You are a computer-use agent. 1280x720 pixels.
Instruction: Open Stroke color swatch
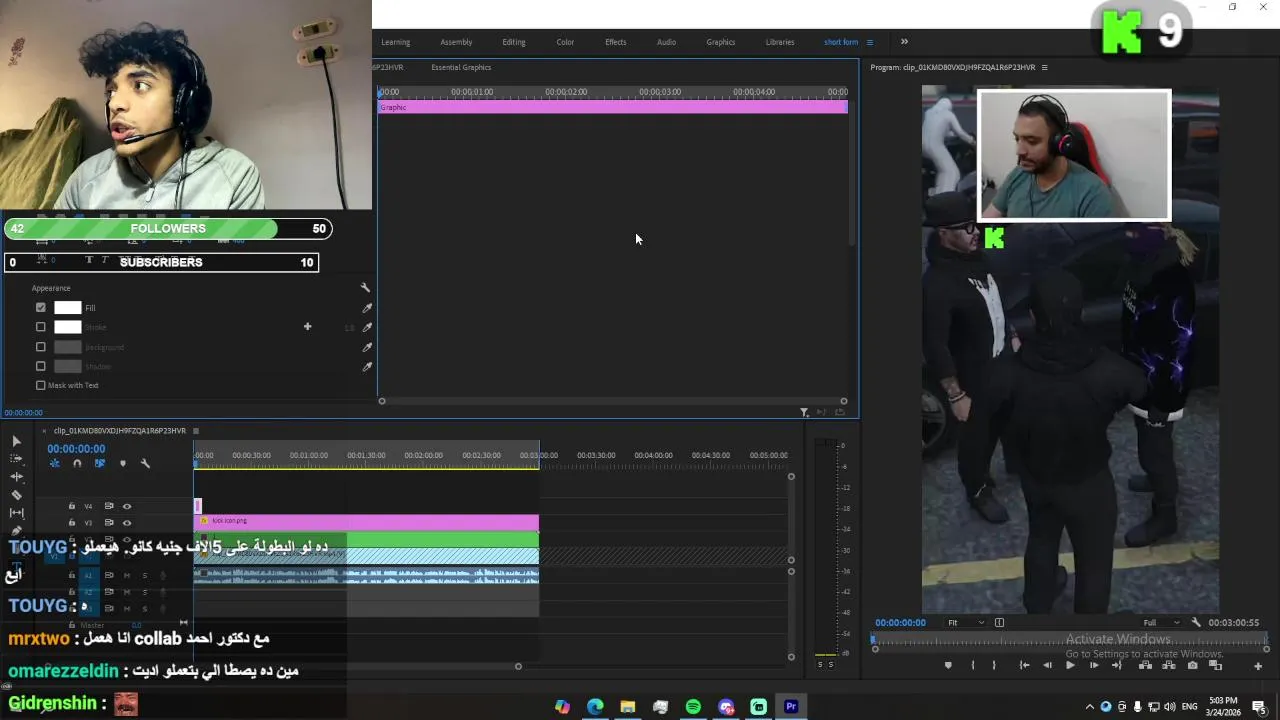tap(67, 327)
